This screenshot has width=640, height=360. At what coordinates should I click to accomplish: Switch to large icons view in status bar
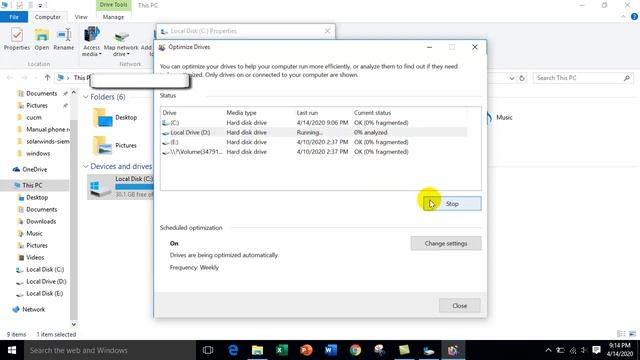point(632,334)
